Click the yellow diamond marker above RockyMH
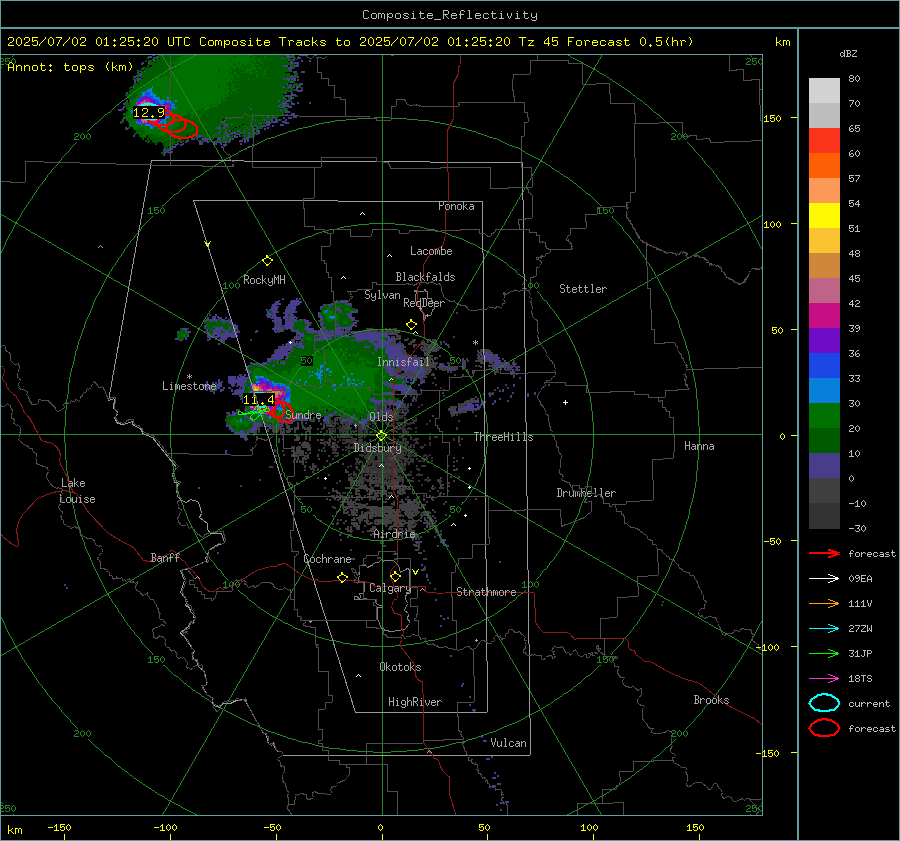Screen dimensions: 900x841 coord(267,261)
